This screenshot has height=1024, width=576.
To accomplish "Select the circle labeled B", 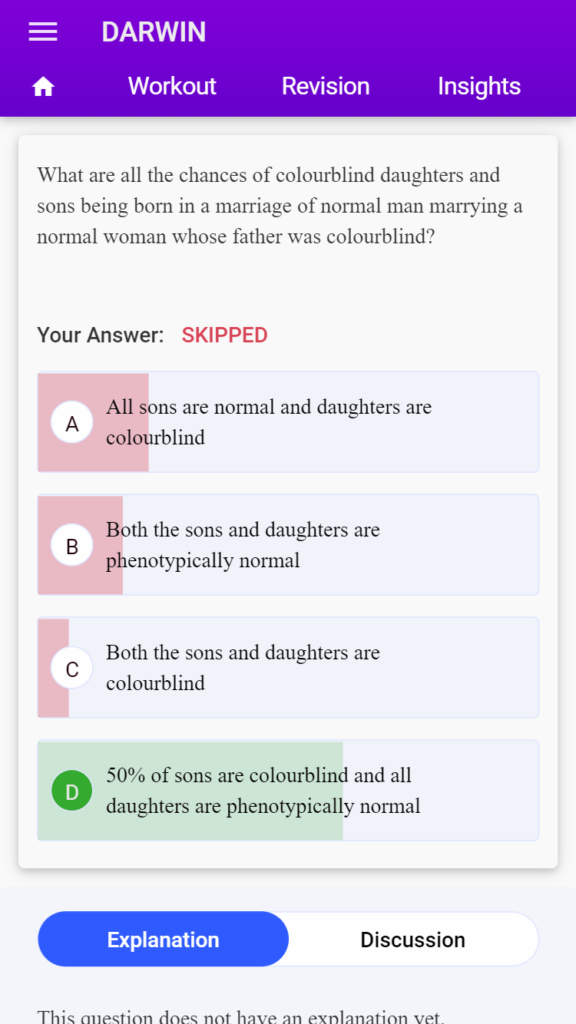I will point(72,545).
